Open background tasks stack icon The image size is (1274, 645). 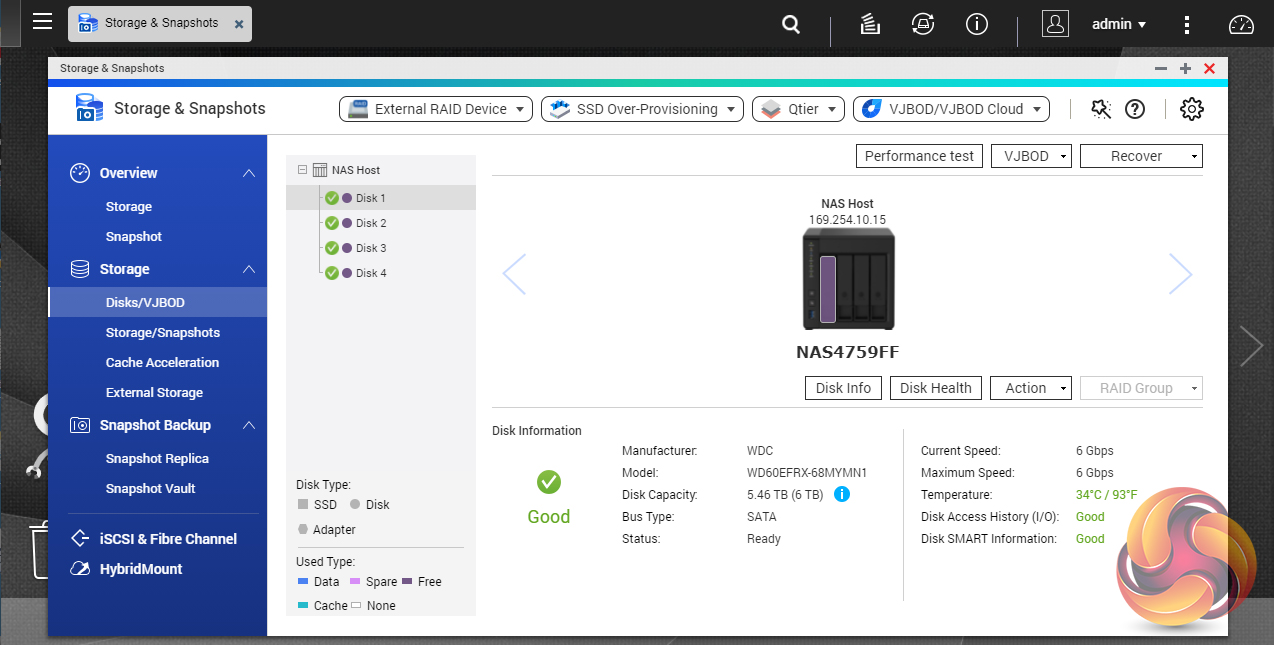(870, 25)
